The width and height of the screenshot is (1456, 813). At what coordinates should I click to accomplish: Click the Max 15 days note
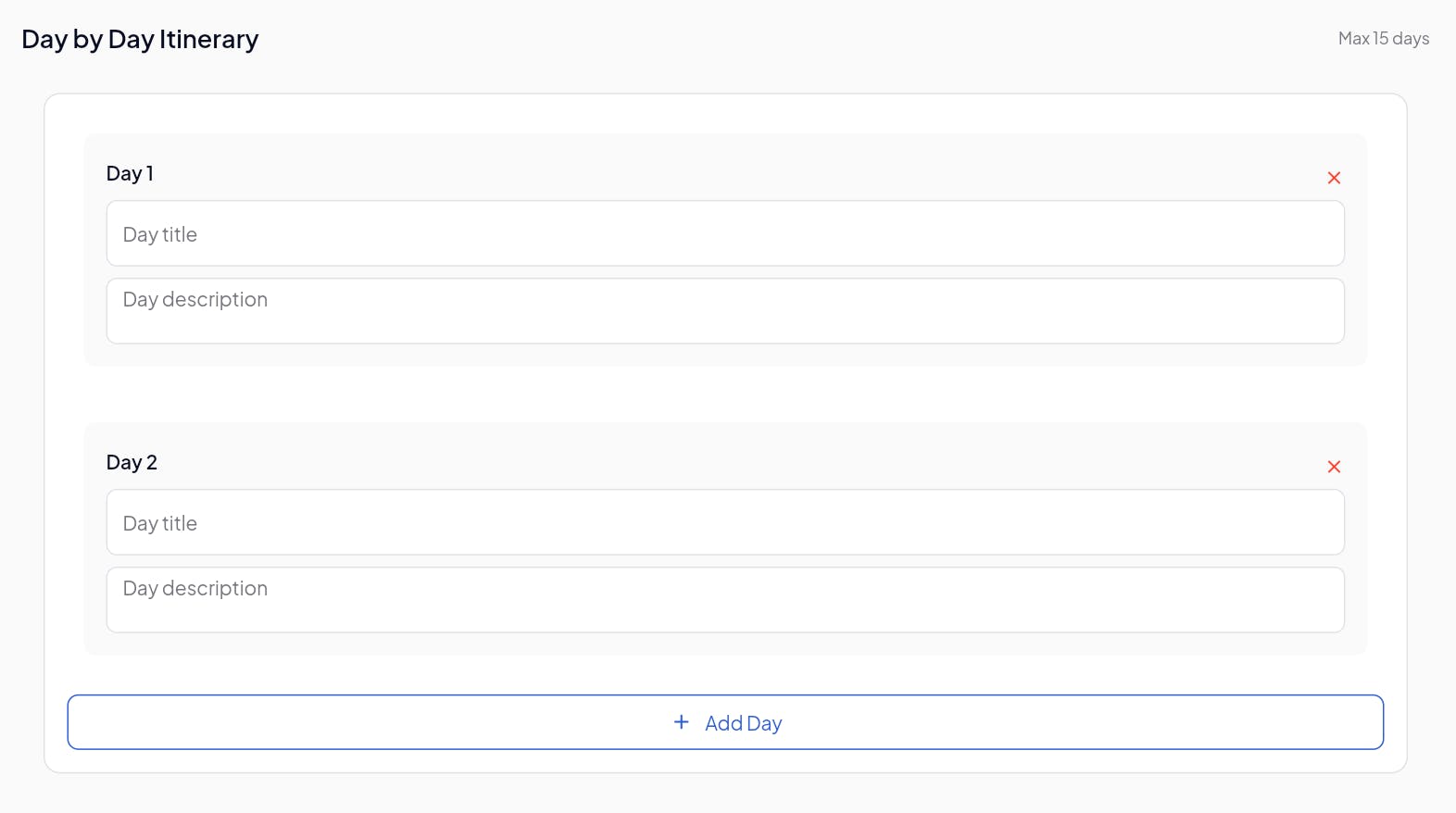pyautogui.click(x=1383, y=39)
